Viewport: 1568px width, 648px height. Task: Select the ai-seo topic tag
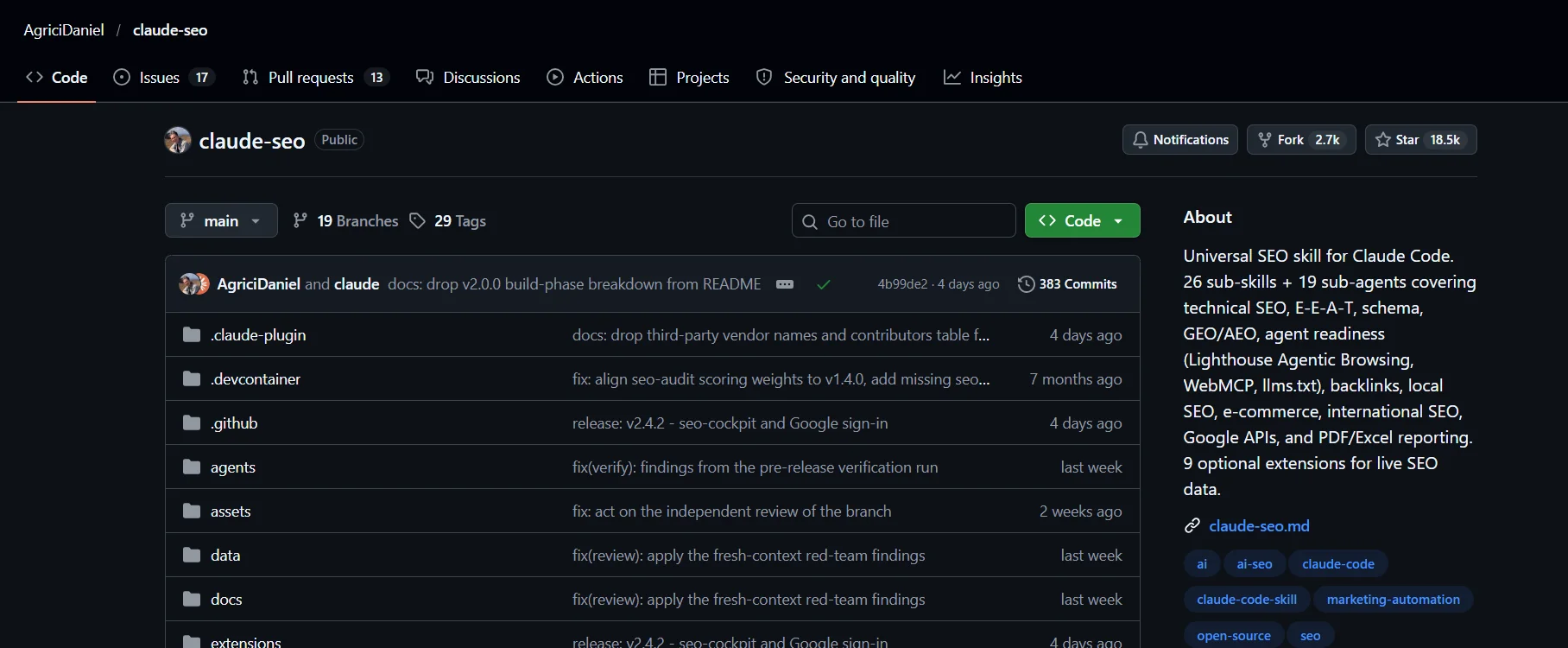(1255, 564)
